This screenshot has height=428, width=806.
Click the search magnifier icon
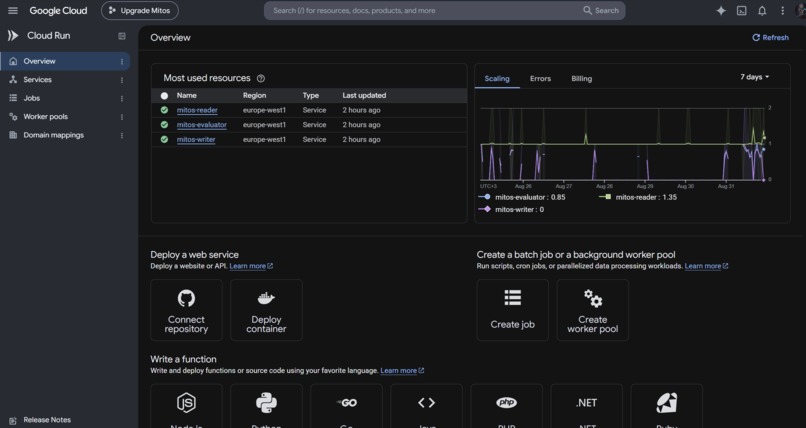(x=588, y=10)
